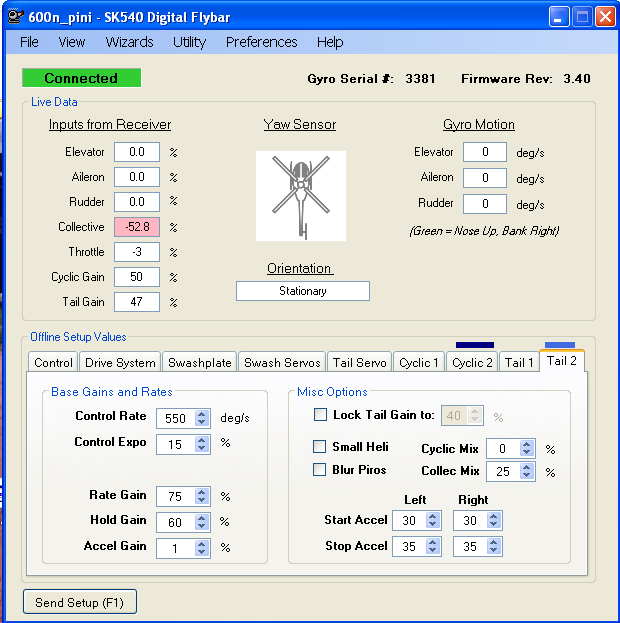Image resolution: width=620 pixels, height=623 pixels.
Task: Open the Utility menu
Action: (x=189, y=42)
